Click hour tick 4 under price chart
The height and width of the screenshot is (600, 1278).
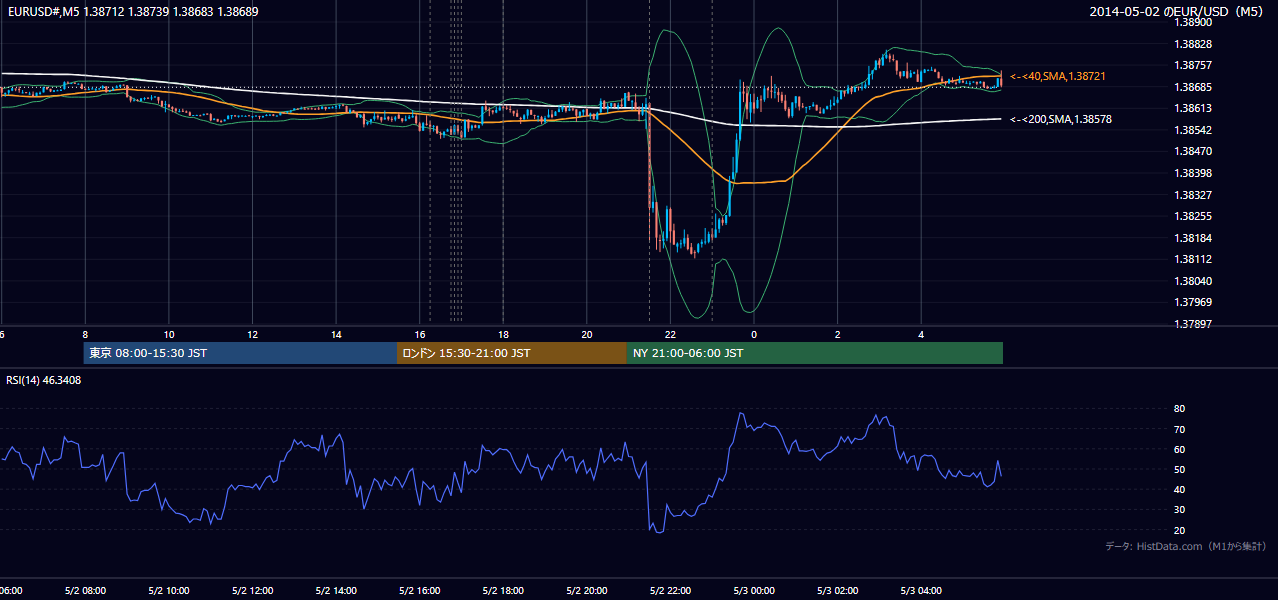[x=922, y=334]
